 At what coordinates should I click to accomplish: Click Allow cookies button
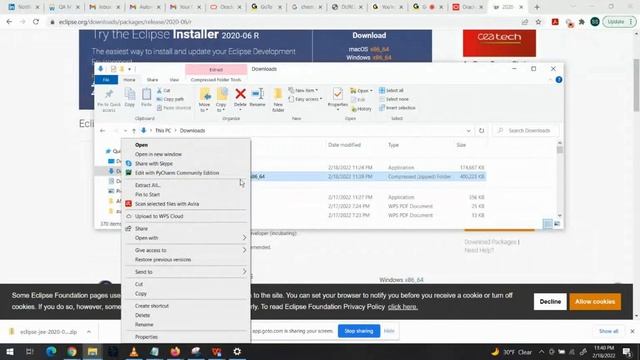(595, 302)
